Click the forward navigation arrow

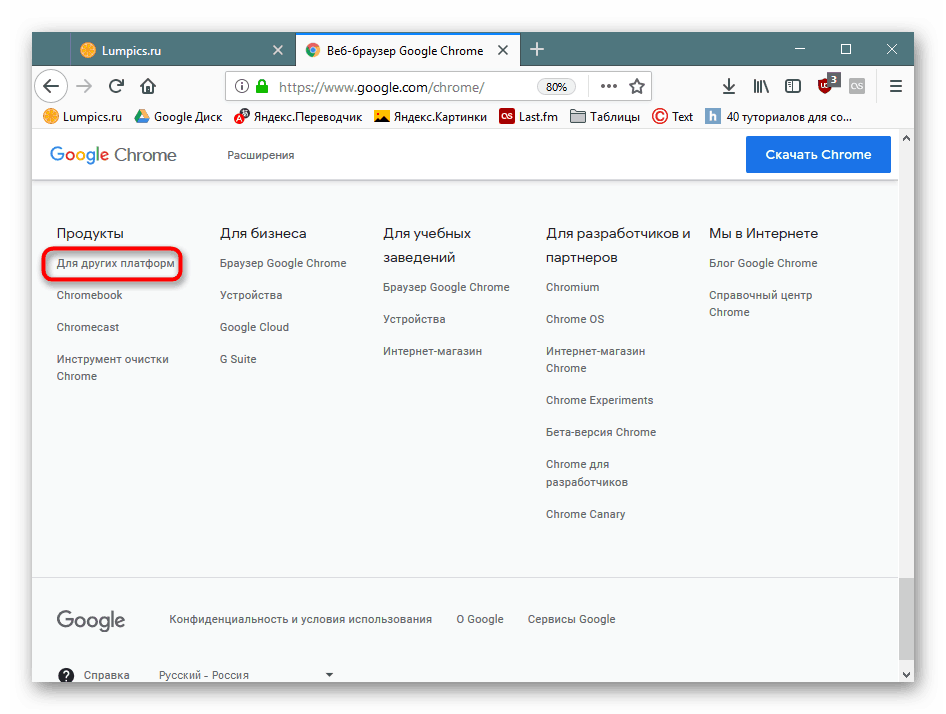coord(84,86)
